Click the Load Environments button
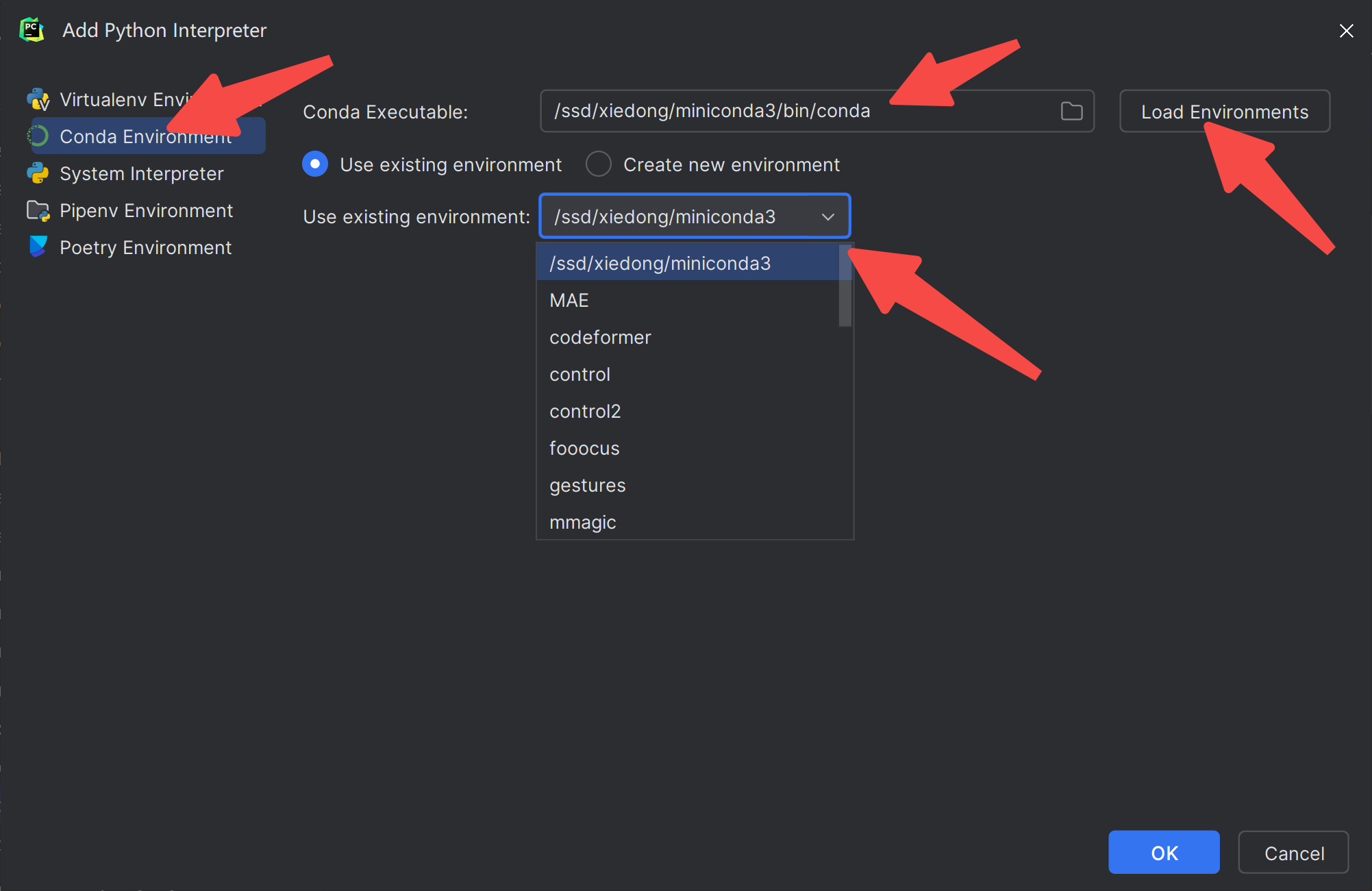The width and height of the screenshot is (1372, 891). click(1224, 111)
